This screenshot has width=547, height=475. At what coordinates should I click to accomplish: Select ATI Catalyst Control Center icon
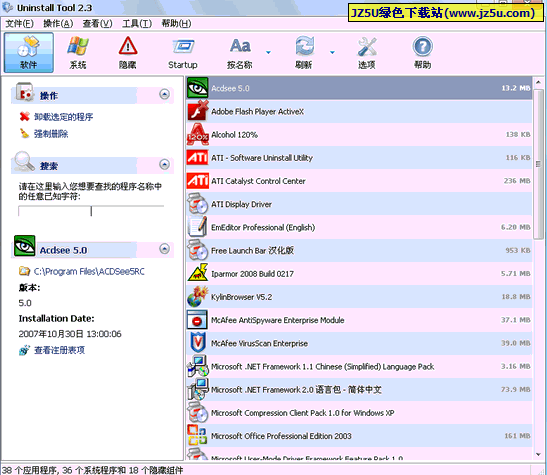coord(197,181)
